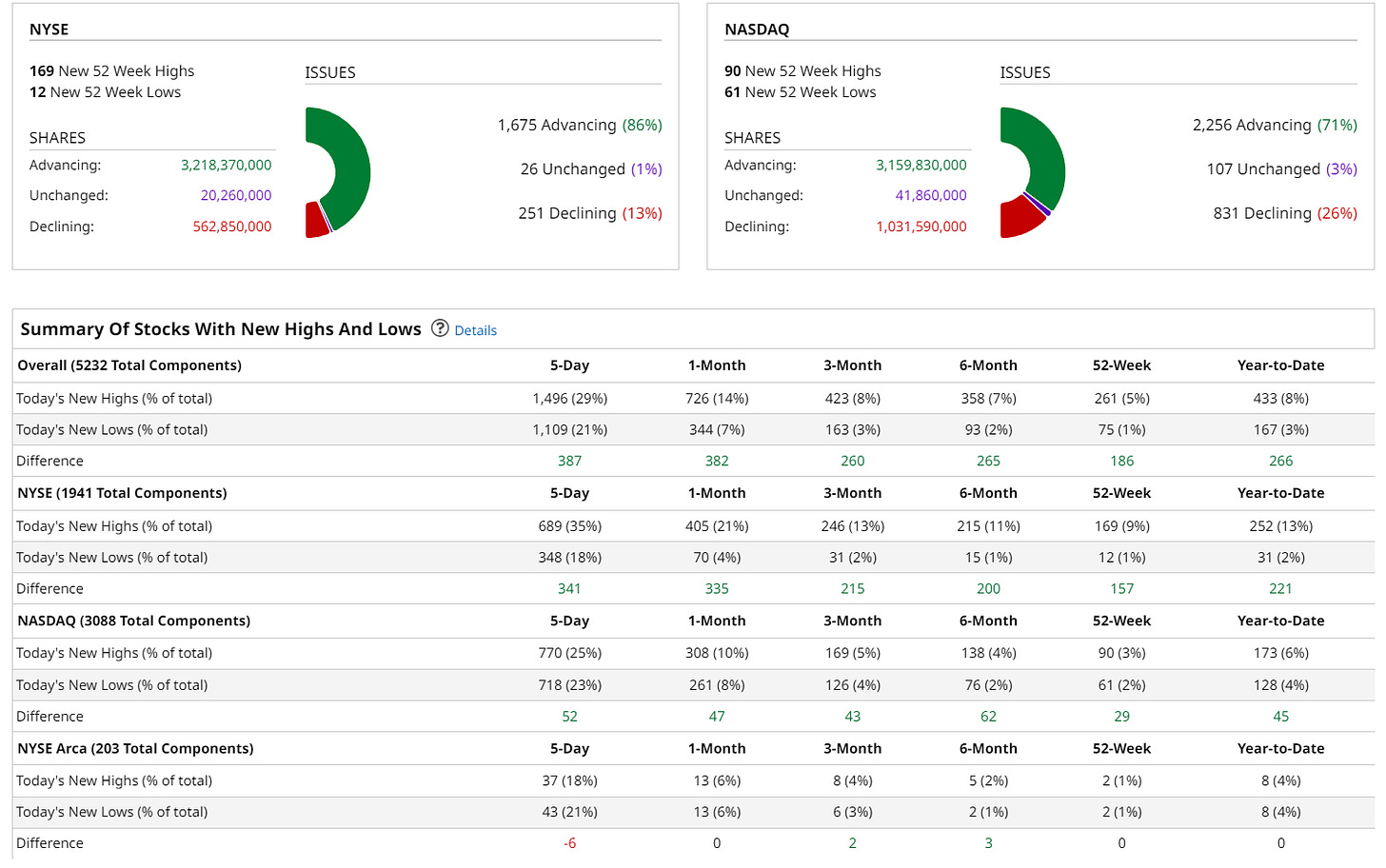The image size is (1386, 868).
Task: Click NYSE 169 New 52 Week Highs
Action: [111, 71]
